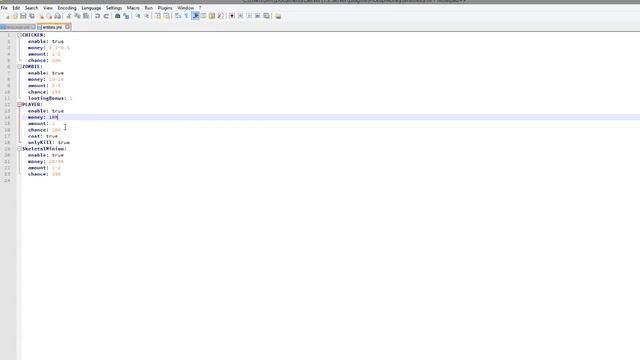Toggle the Word Wrap toolbar icon
640x360 pixels.
coord(178,16)
